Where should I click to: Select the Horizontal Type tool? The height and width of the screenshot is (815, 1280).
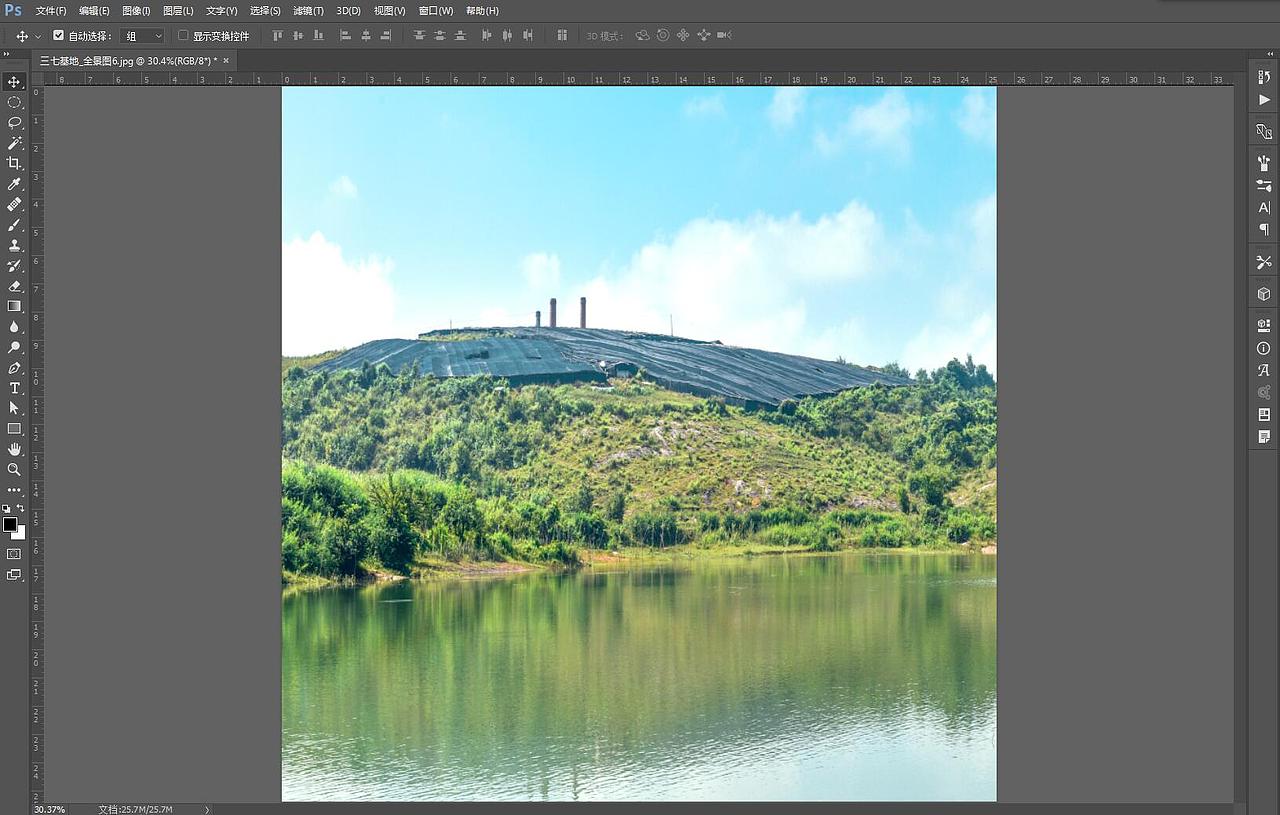point(14,388)
